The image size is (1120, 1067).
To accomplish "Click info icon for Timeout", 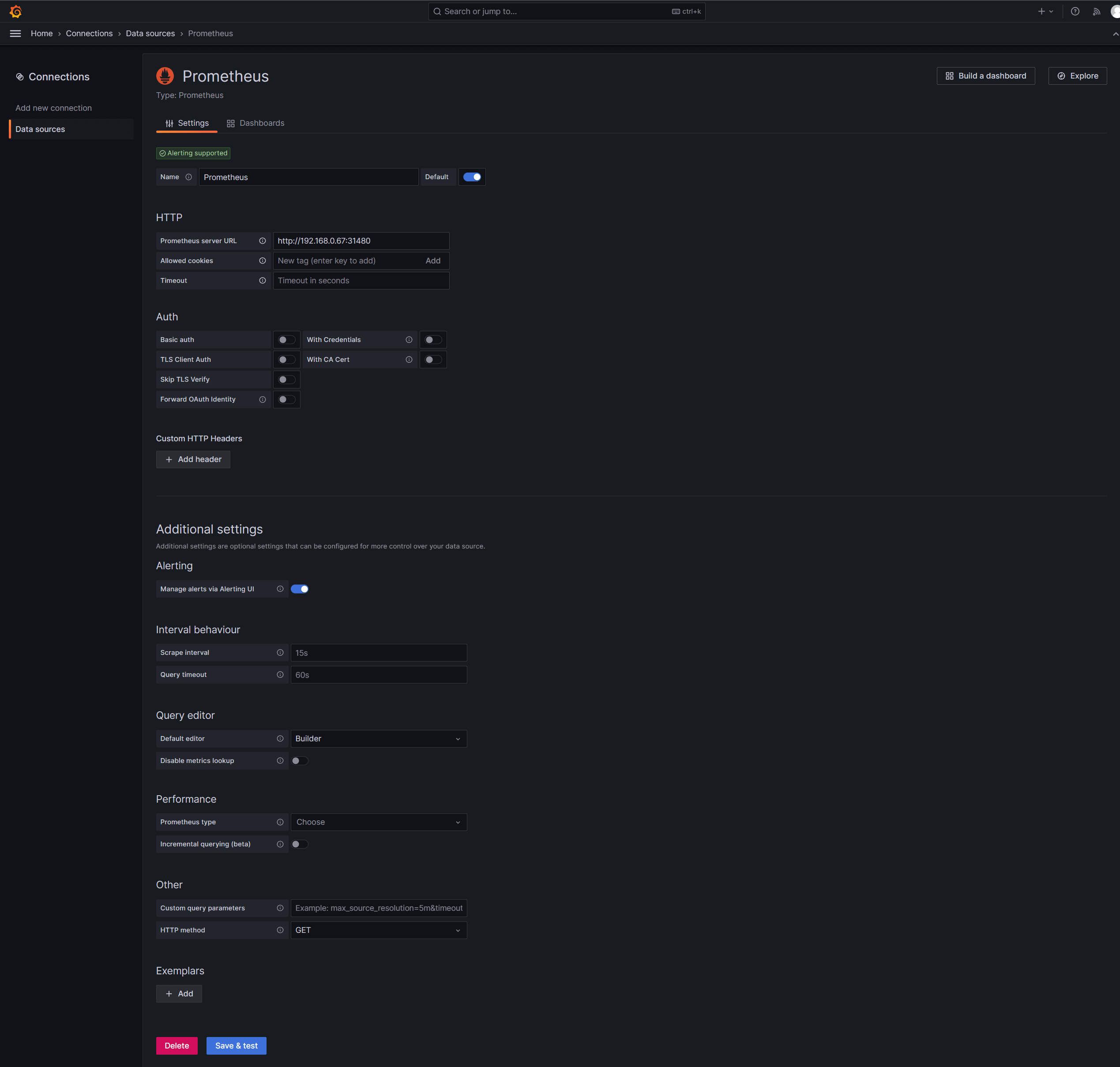I will [x=262, y=280].
